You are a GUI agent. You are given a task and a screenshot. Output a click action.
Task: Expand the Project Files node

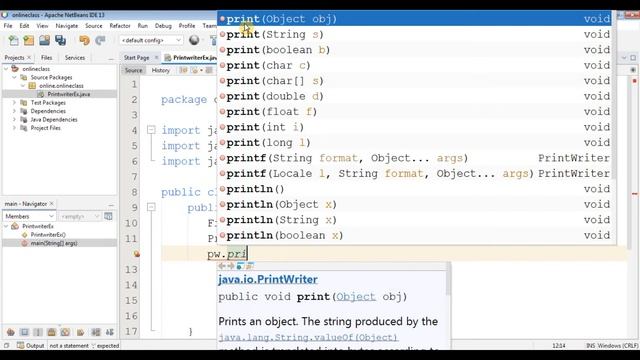click(14, 128)
